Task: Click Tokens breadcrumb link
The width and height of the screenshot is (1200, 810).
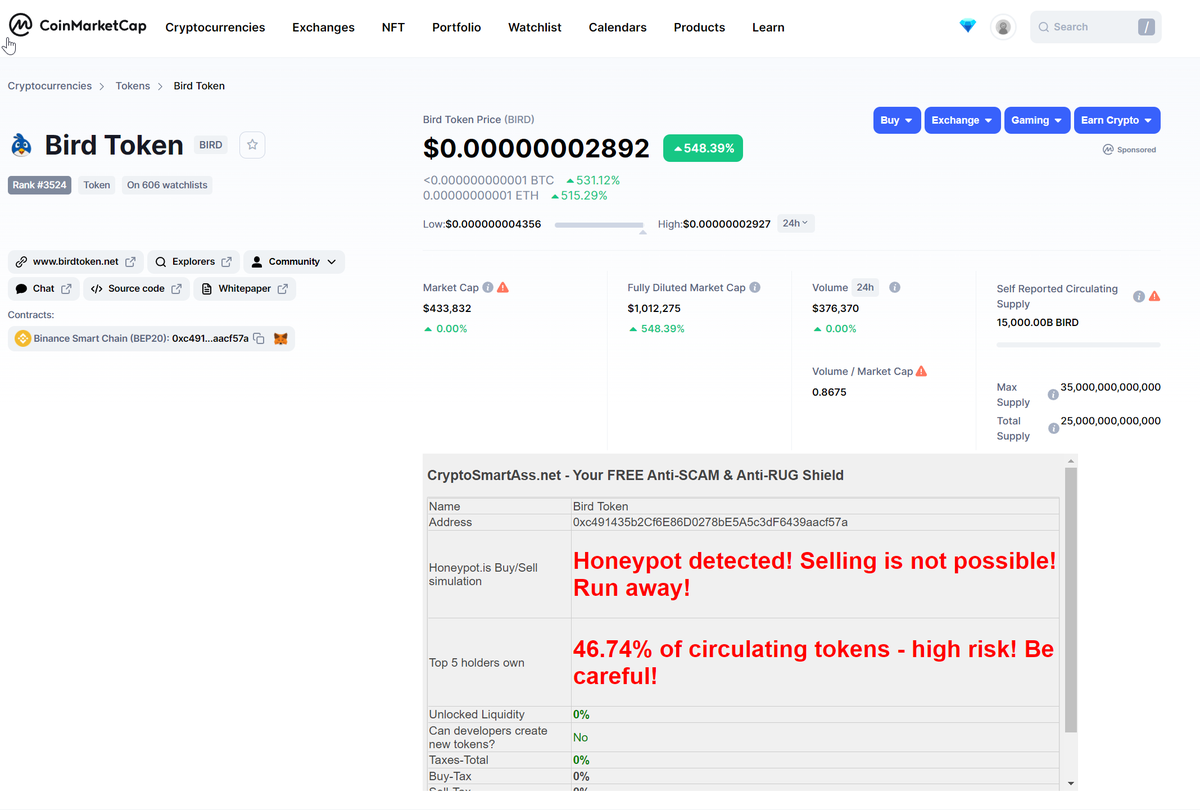Action: pyautogui.click(x=132, y=86)
